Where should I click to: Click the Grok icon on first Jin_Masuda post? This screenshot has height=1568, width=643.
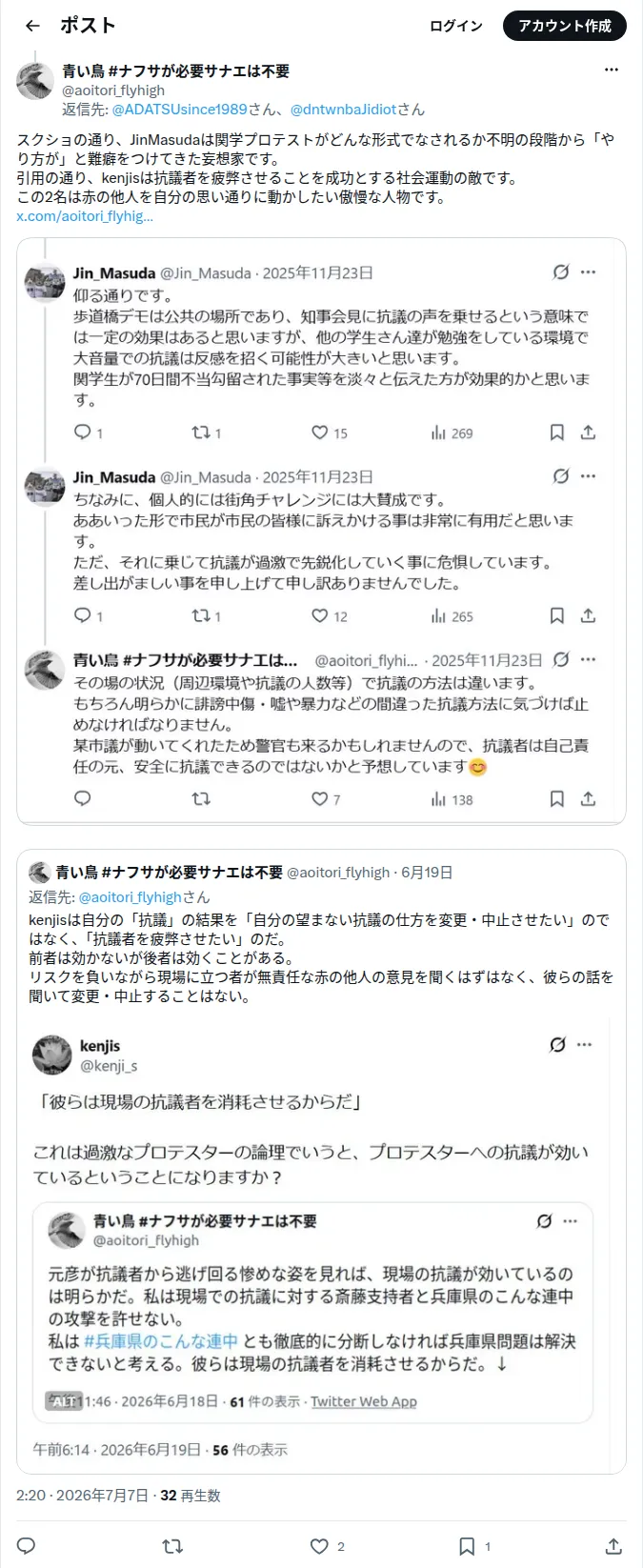pos(561,271)
